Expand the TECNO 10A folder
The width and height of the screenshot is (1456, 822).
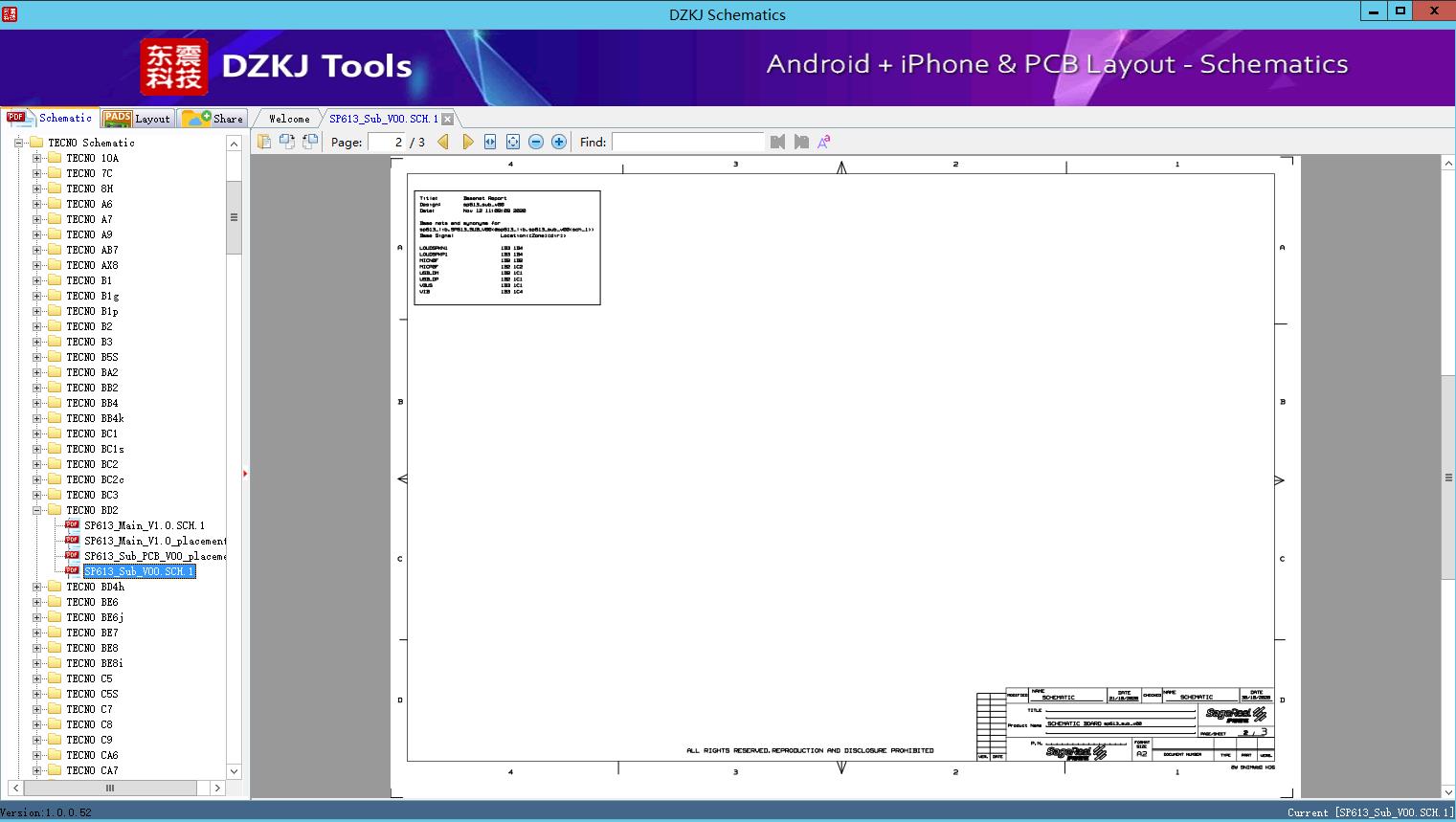[36, 158]
